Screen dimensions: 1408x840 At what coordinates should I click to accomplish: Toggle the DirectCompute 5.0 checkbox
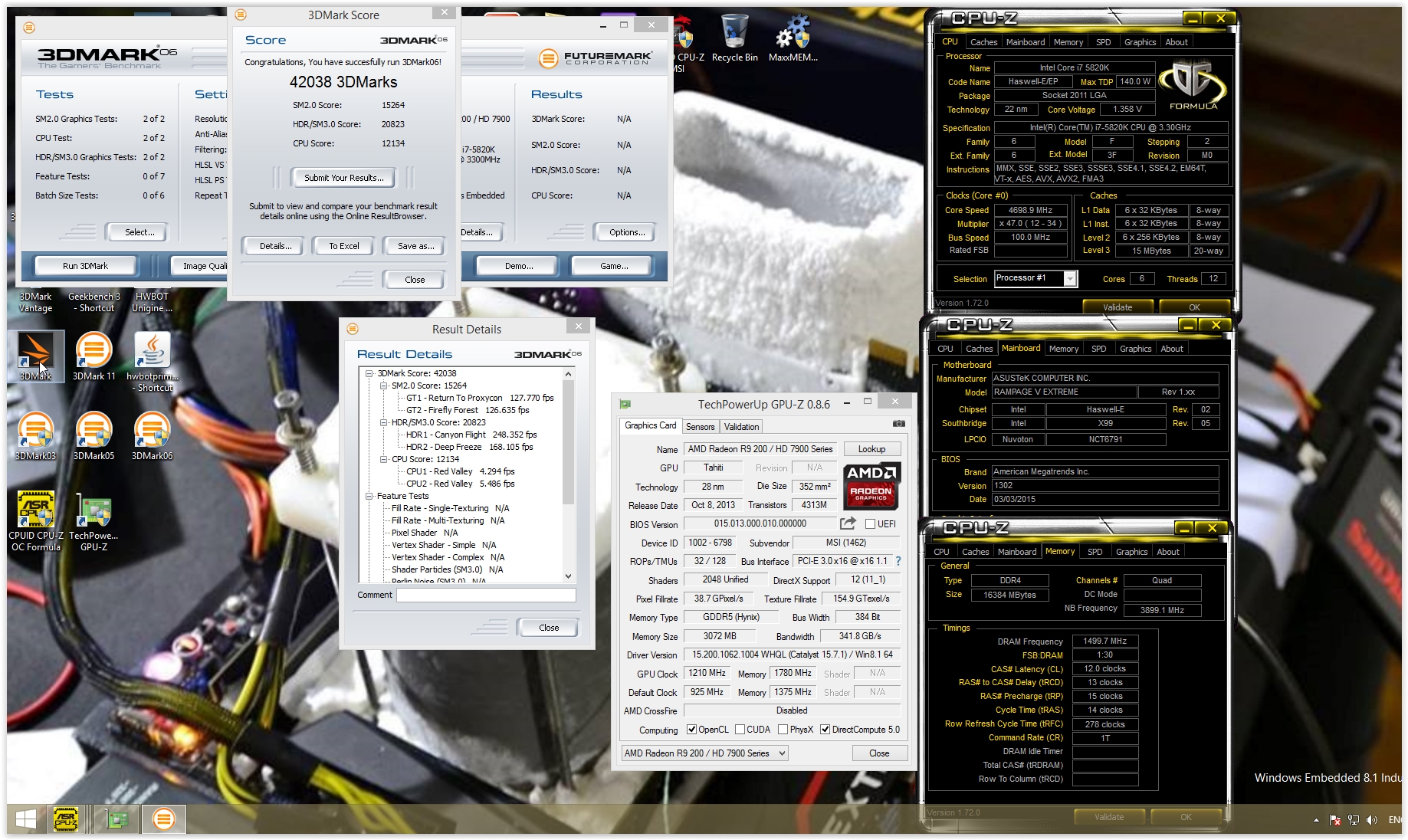click(x=825, y=730)
